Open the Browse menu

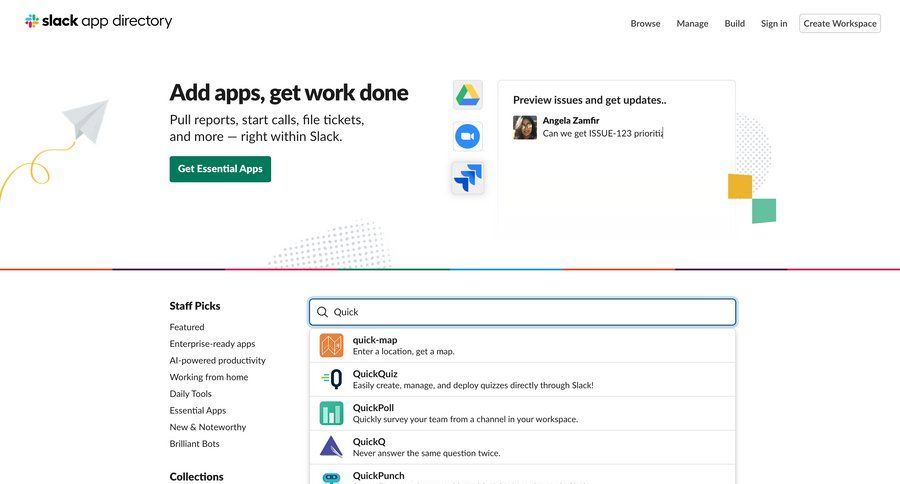pyautogui.click(x=645, y=24)
